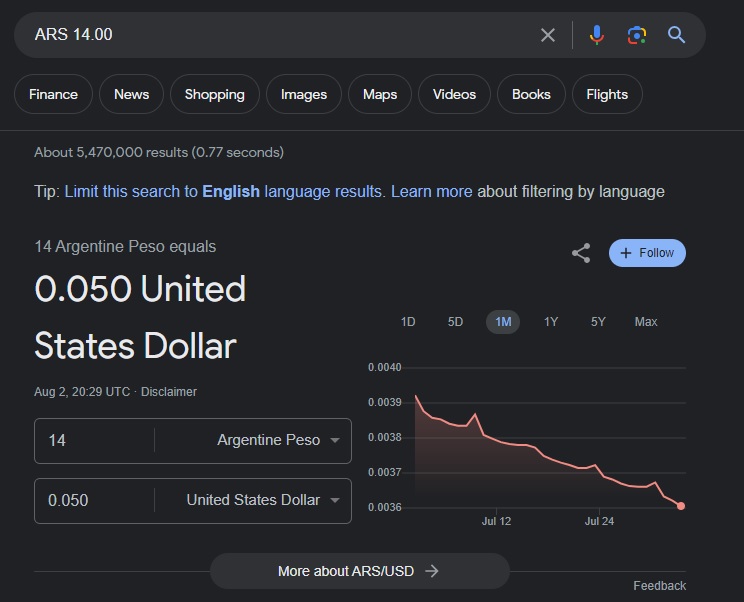Click the 14 Argentine Peso equals heading
Viewport: 744px width, 602px height.
click(x=125, y=247)
